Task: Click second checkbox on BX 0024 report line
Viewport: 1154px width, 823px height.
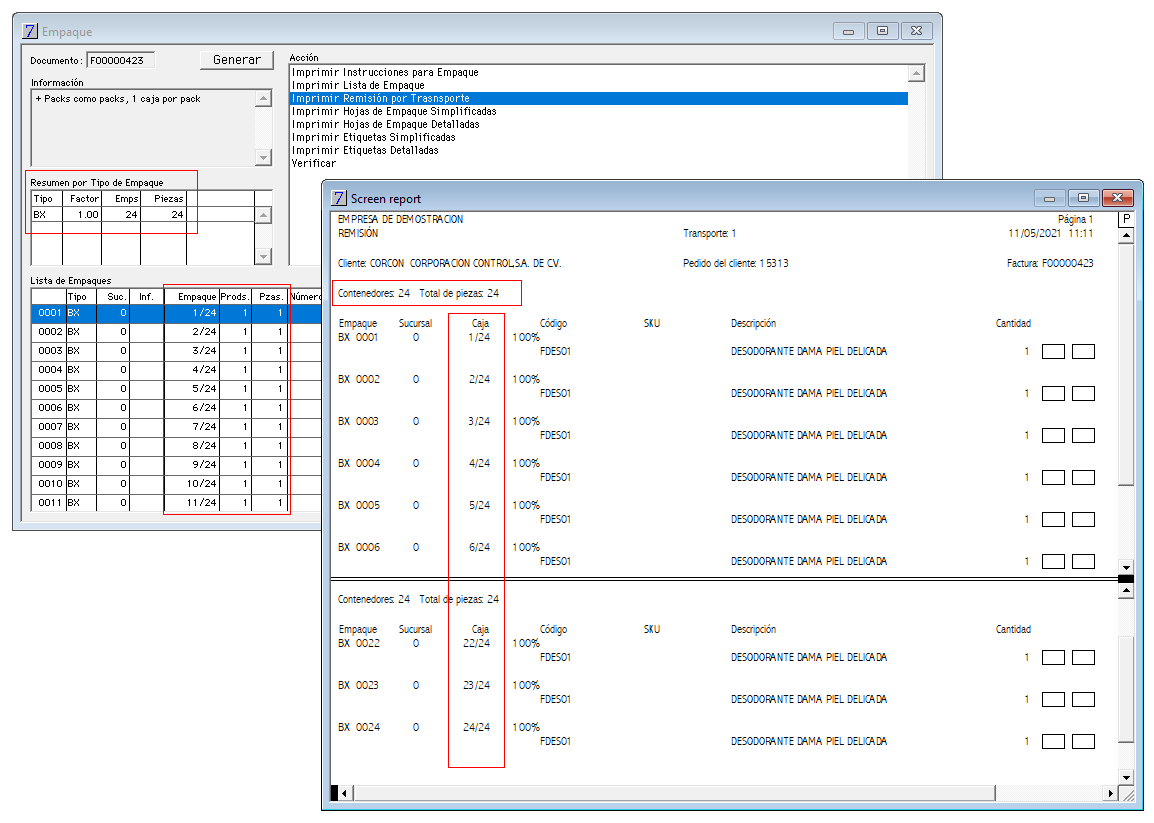Action: click(x=1083, y=741)
